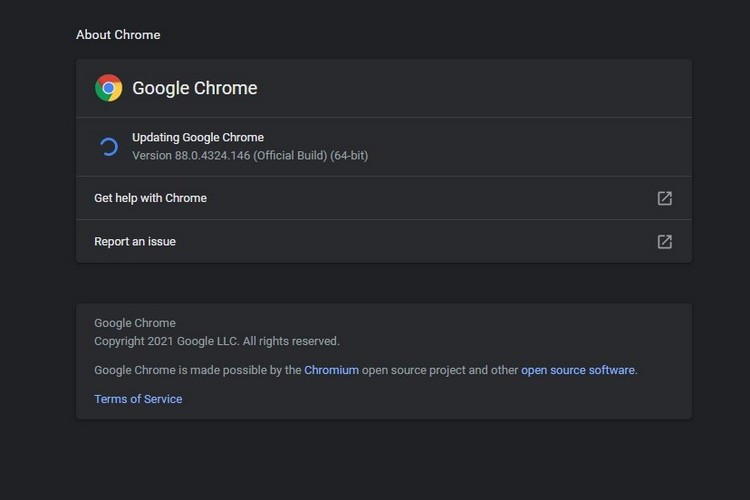Open the Get help with Chrome entry

150,198
